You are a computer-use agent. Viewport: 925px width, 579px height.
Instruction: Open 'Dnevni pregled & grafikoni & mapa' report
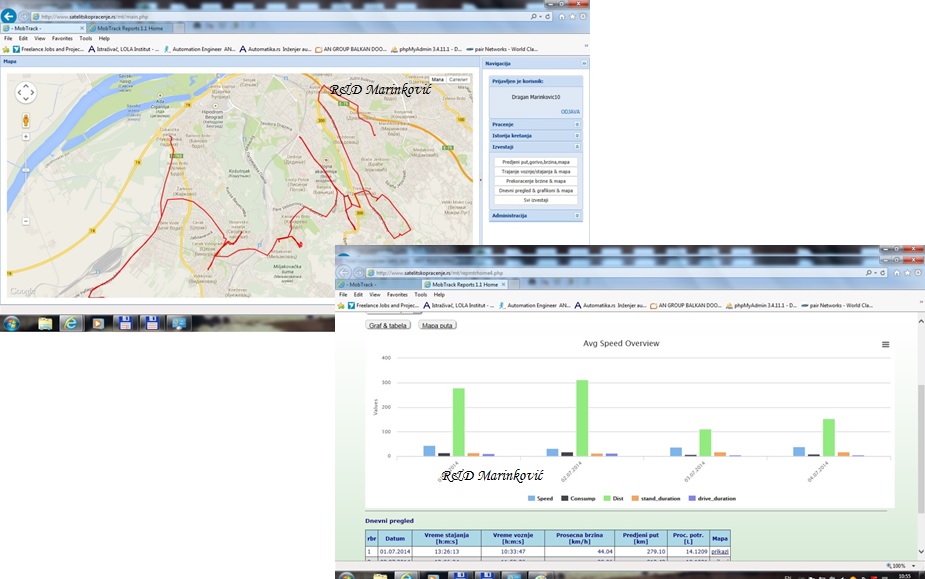(x=536, y=191)
